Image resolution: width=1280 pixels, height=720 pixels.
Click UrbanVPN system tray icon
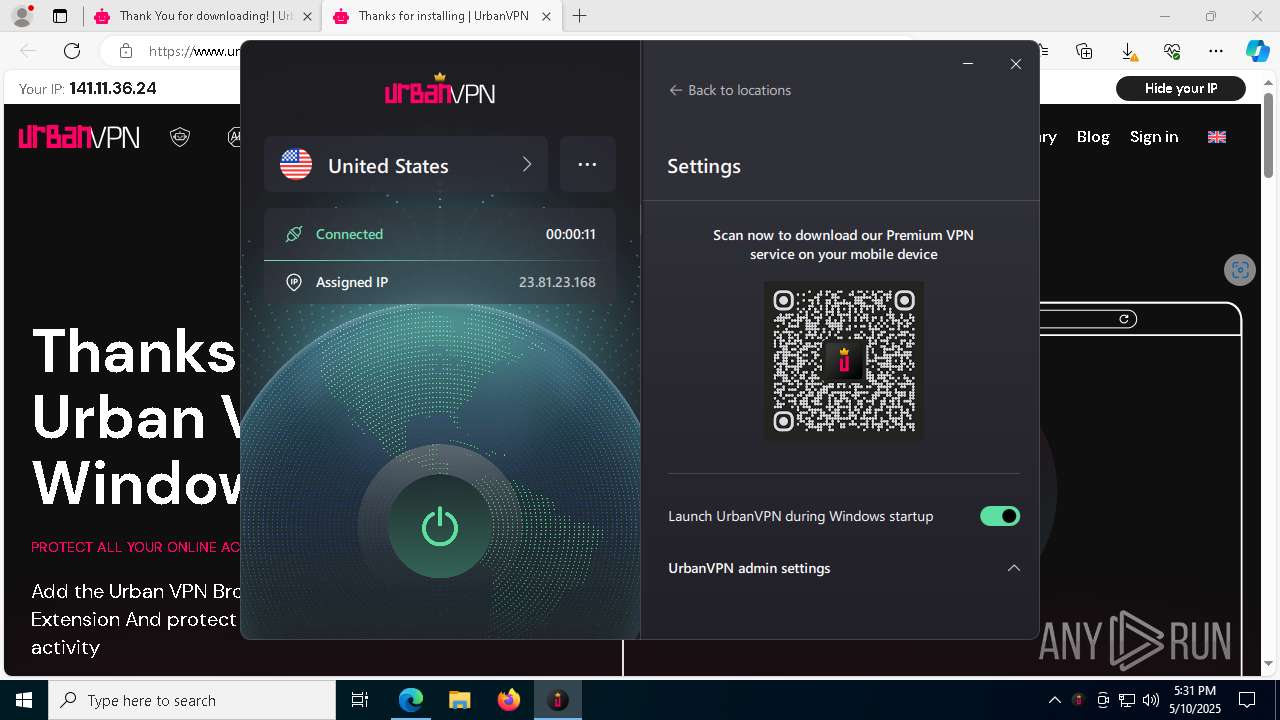click(1078, 700)
